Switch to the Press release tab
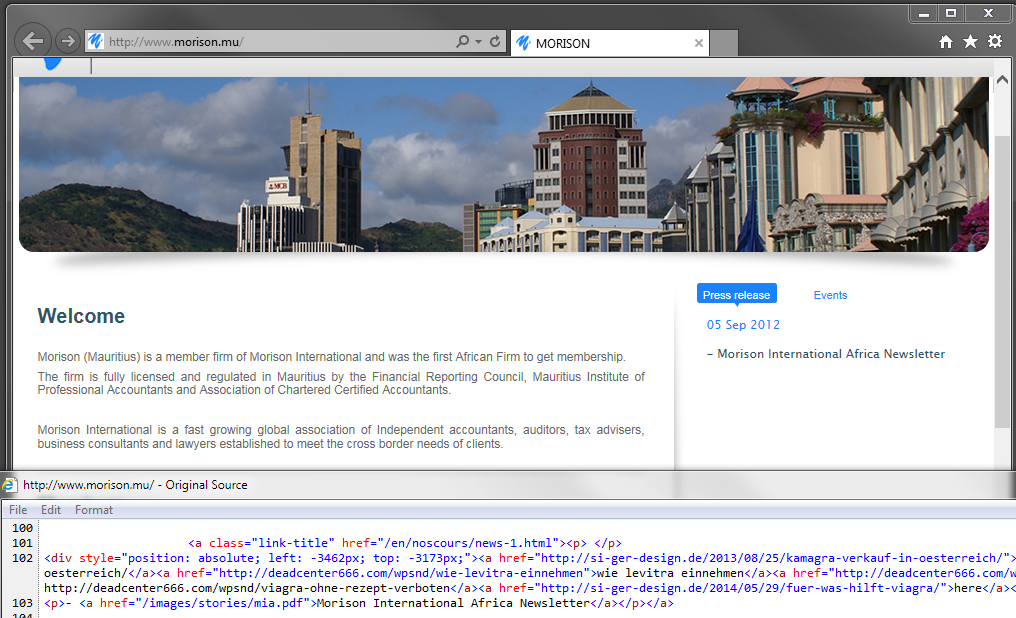Screen dimensions: 1016x618 (x=737, y=295)
